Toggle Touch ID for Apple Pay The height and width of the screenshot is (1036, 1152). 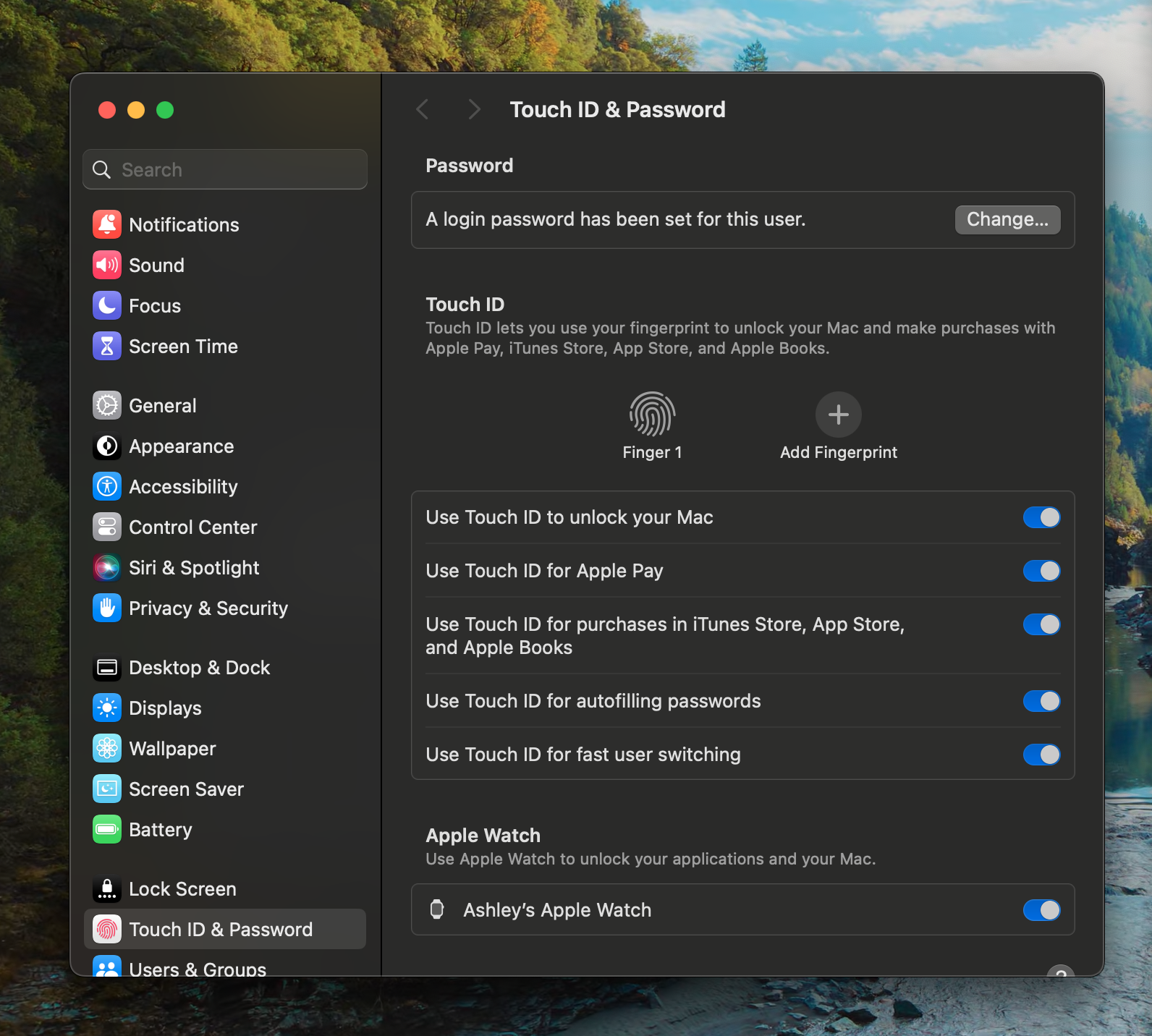[1041, 571]
